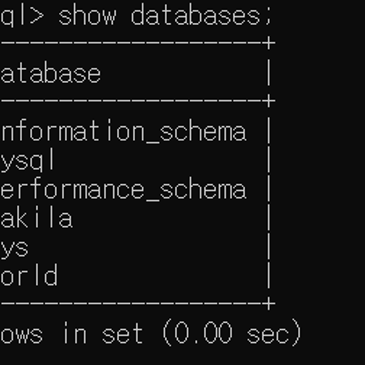Screen dimensions: 365x365
Task: Click the bottom table border line
Action: pos(137,304)
